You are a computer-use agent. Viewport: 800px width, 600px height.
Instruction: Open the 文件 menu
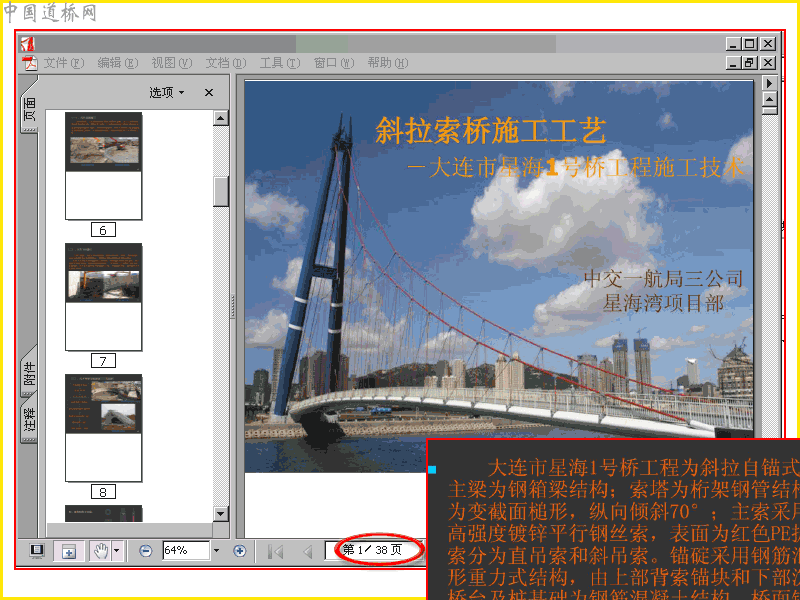click(x=63, y=63)
